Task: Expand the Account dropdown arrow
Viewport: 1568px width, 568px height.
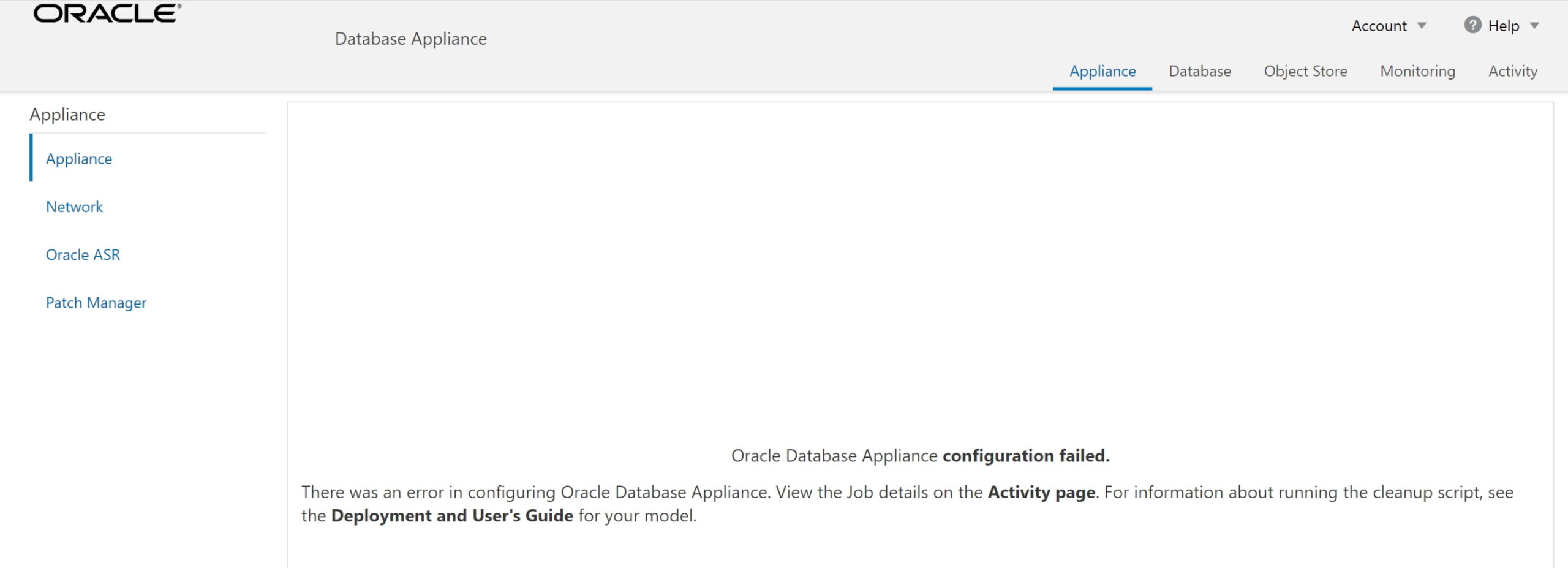Action: tap(1422, 26)
